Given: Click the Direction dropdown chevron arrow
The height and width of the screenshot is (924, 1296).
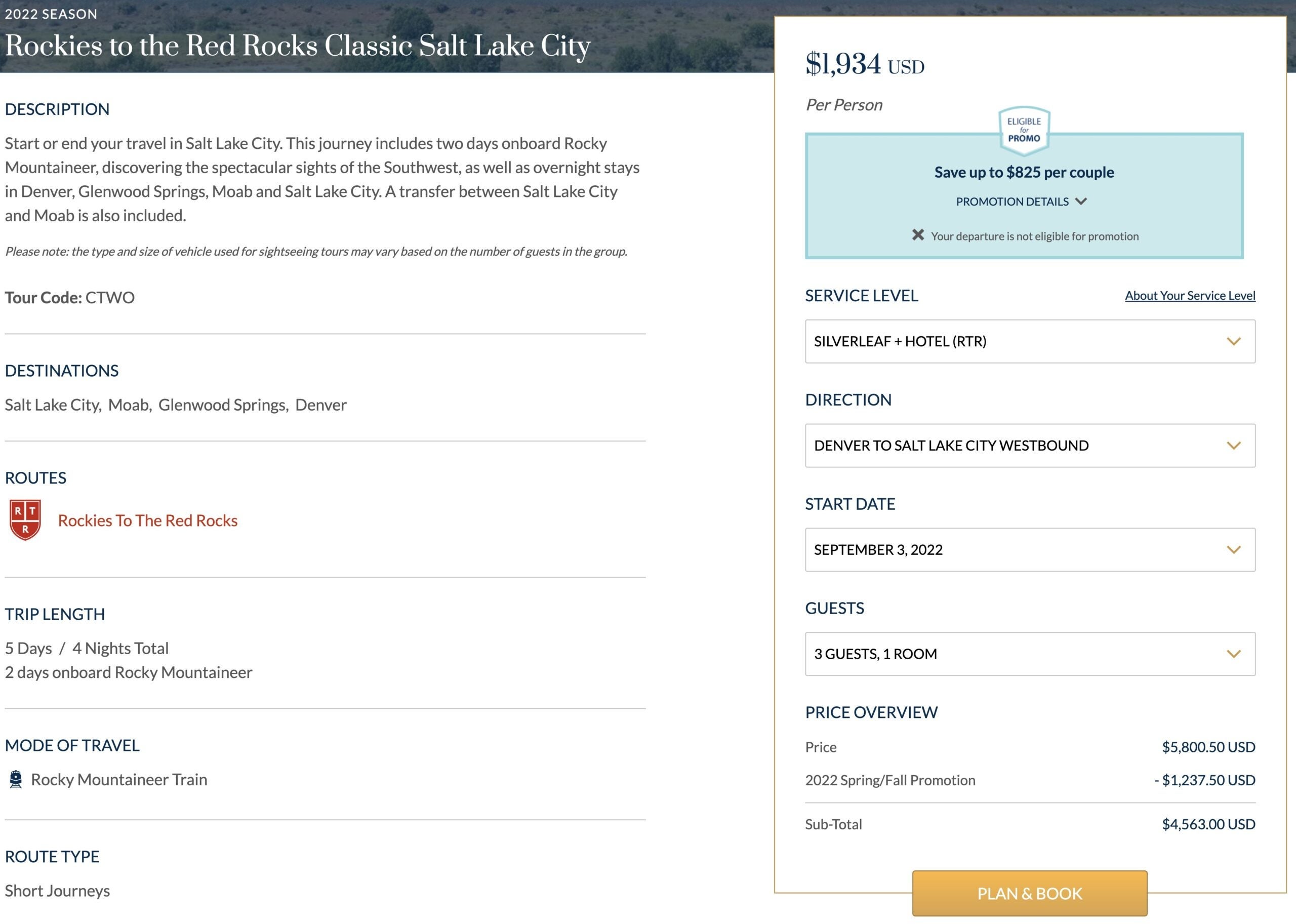Looking at the screenshot, I should [x=1233, y=446].
